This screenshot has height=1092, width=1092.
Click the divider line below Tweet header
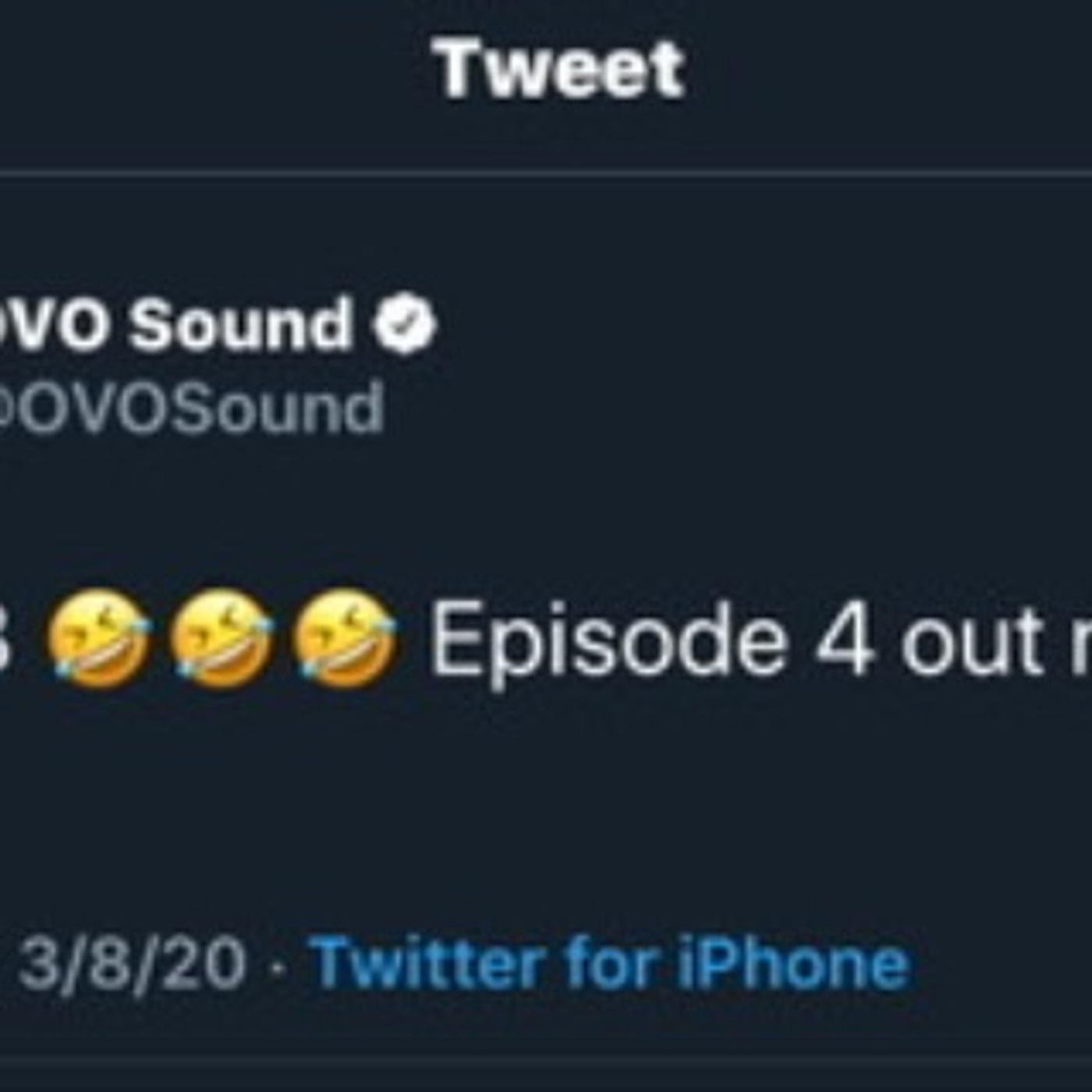546,173
